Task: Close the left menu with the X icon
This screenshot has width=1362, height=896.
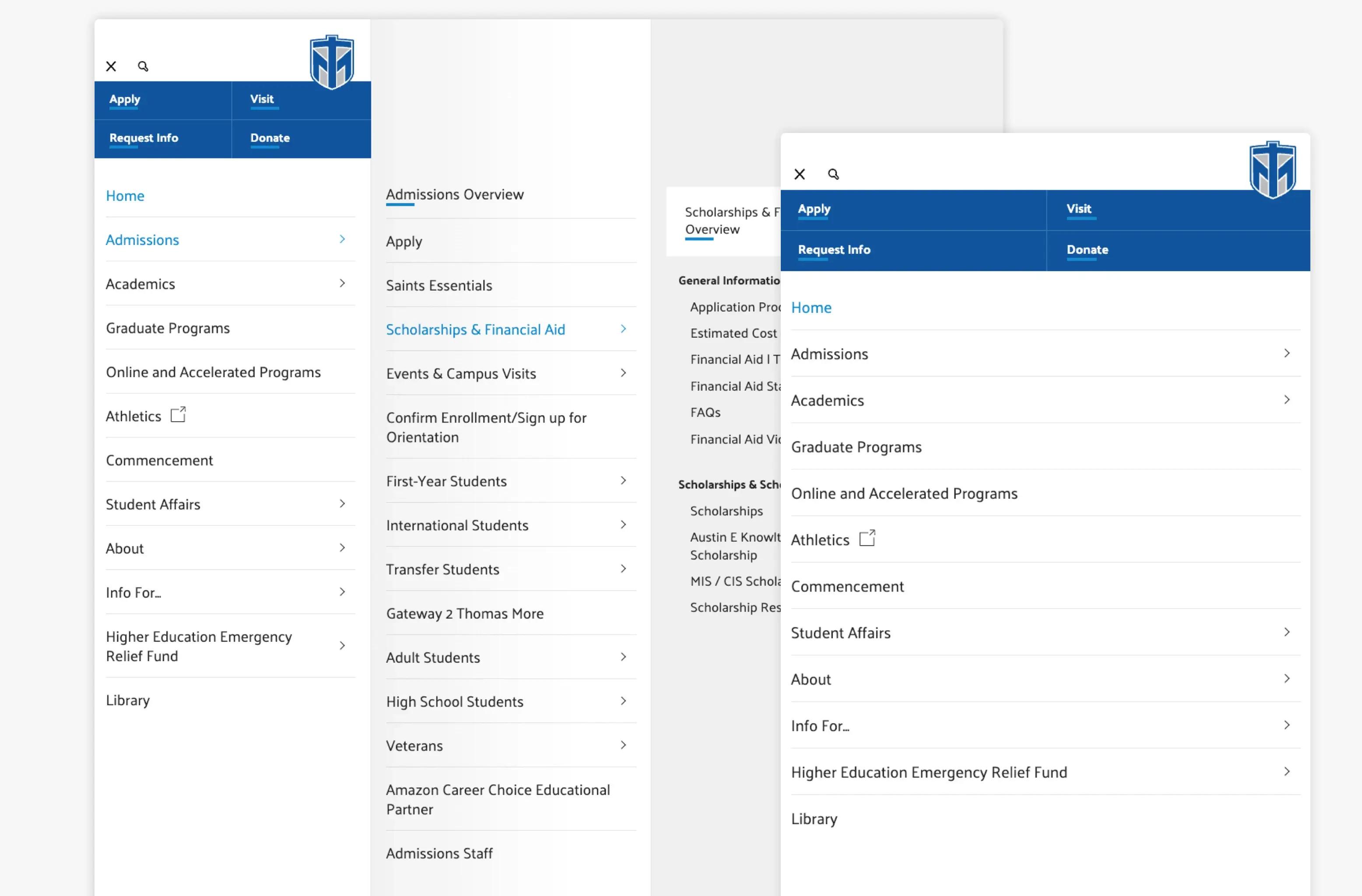Action: 111,66
